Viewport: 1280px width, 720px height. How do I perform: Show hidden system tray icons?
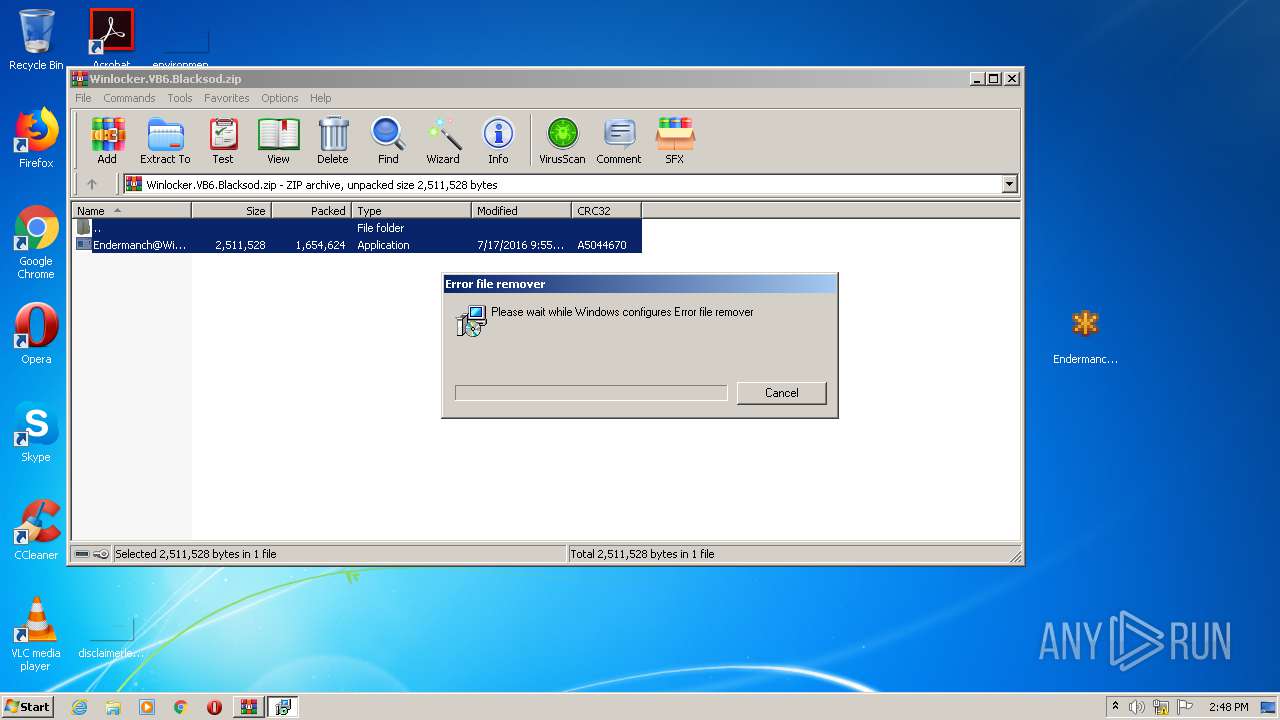pyautogui.click(x=1115, y=707)
